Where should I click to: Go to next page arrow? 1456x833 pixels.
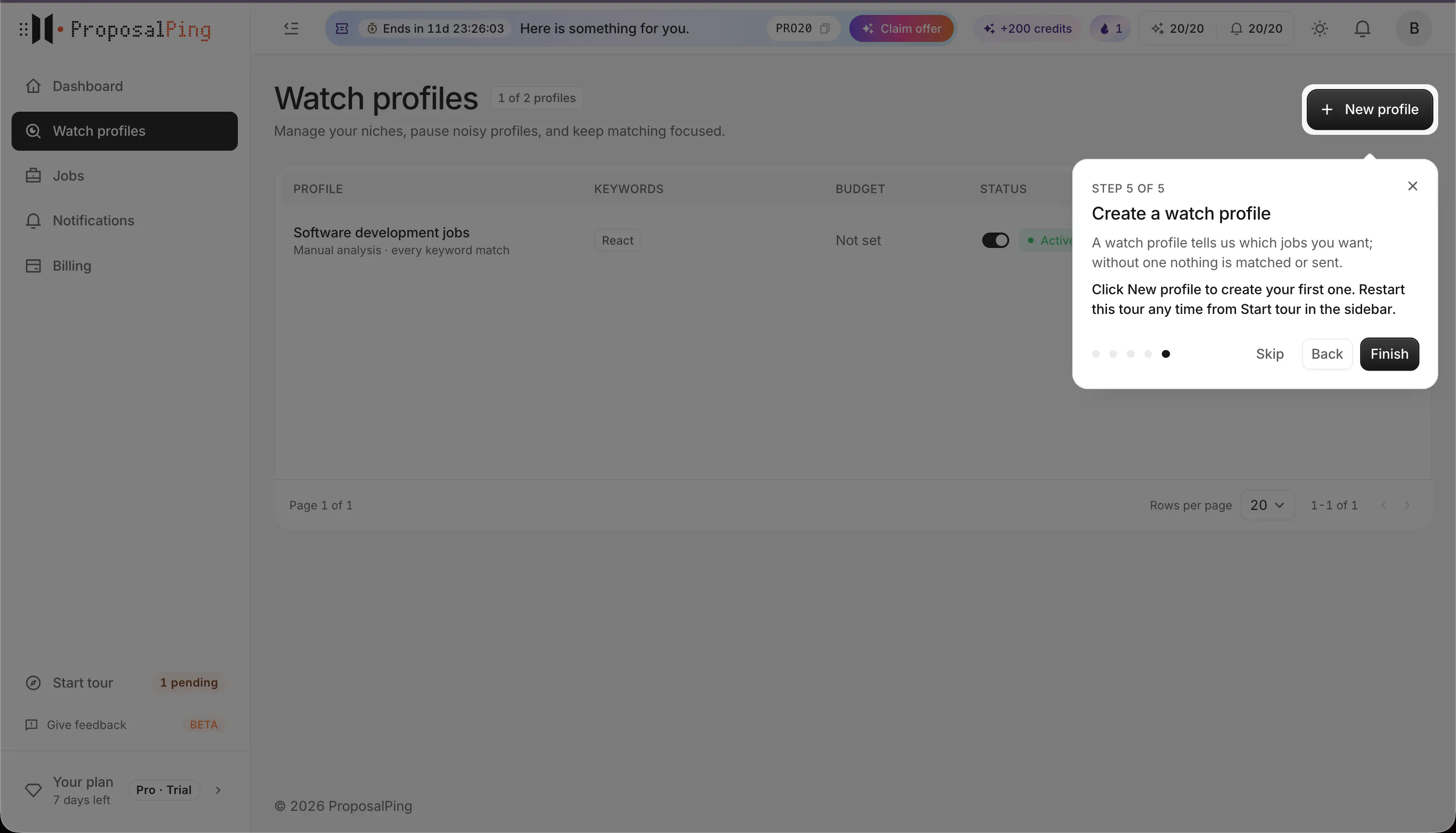(1407, 505)
